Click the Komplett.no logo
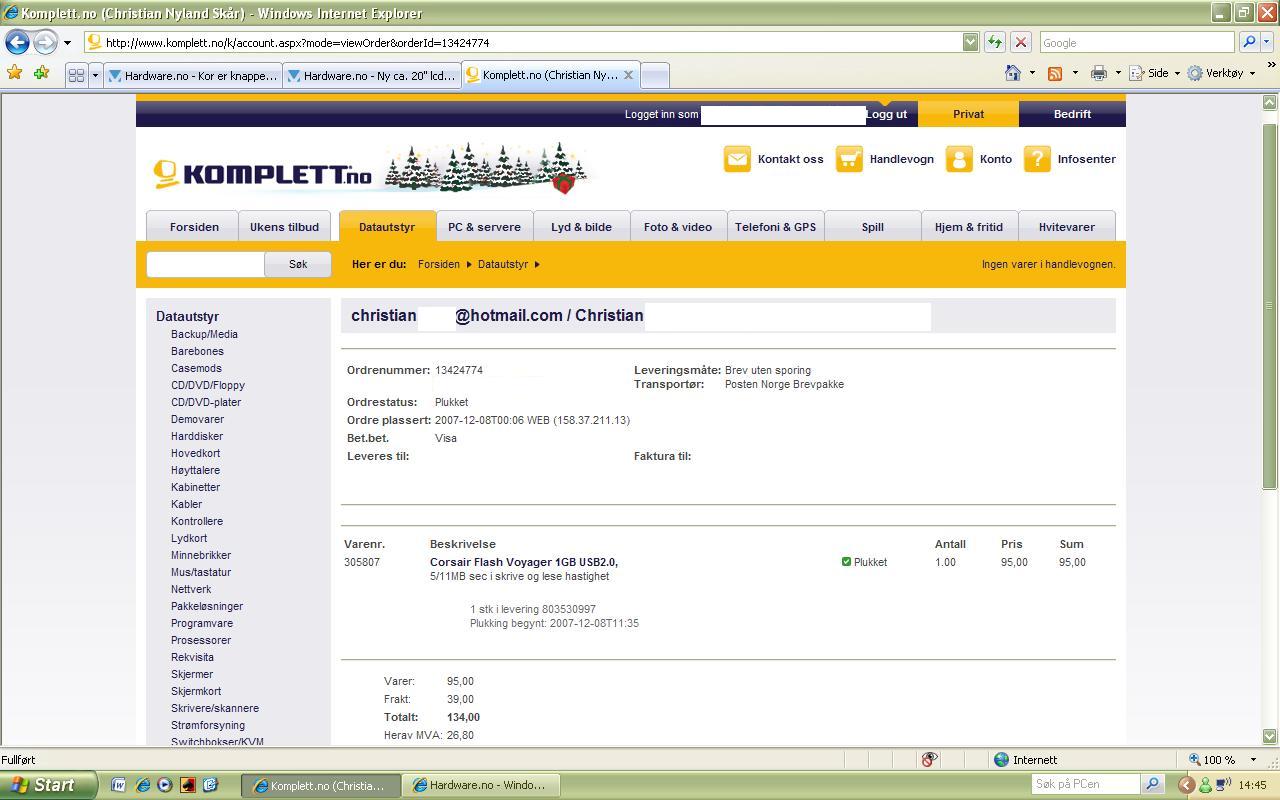The width and height of the screenshot is (1280, 800). (263, 174)
